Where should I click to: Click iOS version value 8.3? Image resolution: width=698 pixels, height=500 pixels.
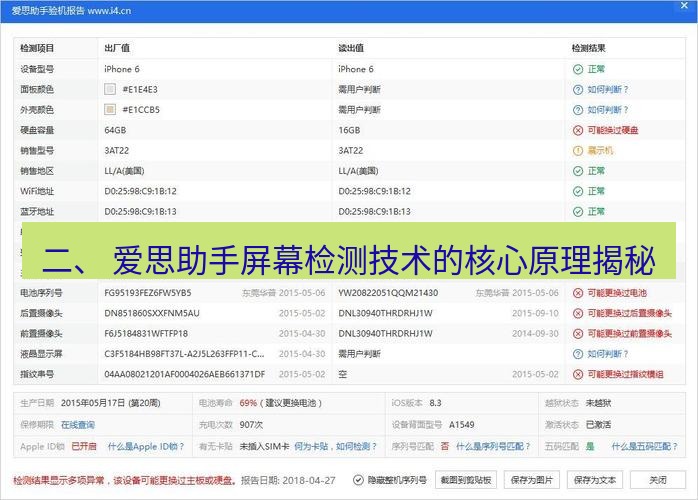click(435, 403)
